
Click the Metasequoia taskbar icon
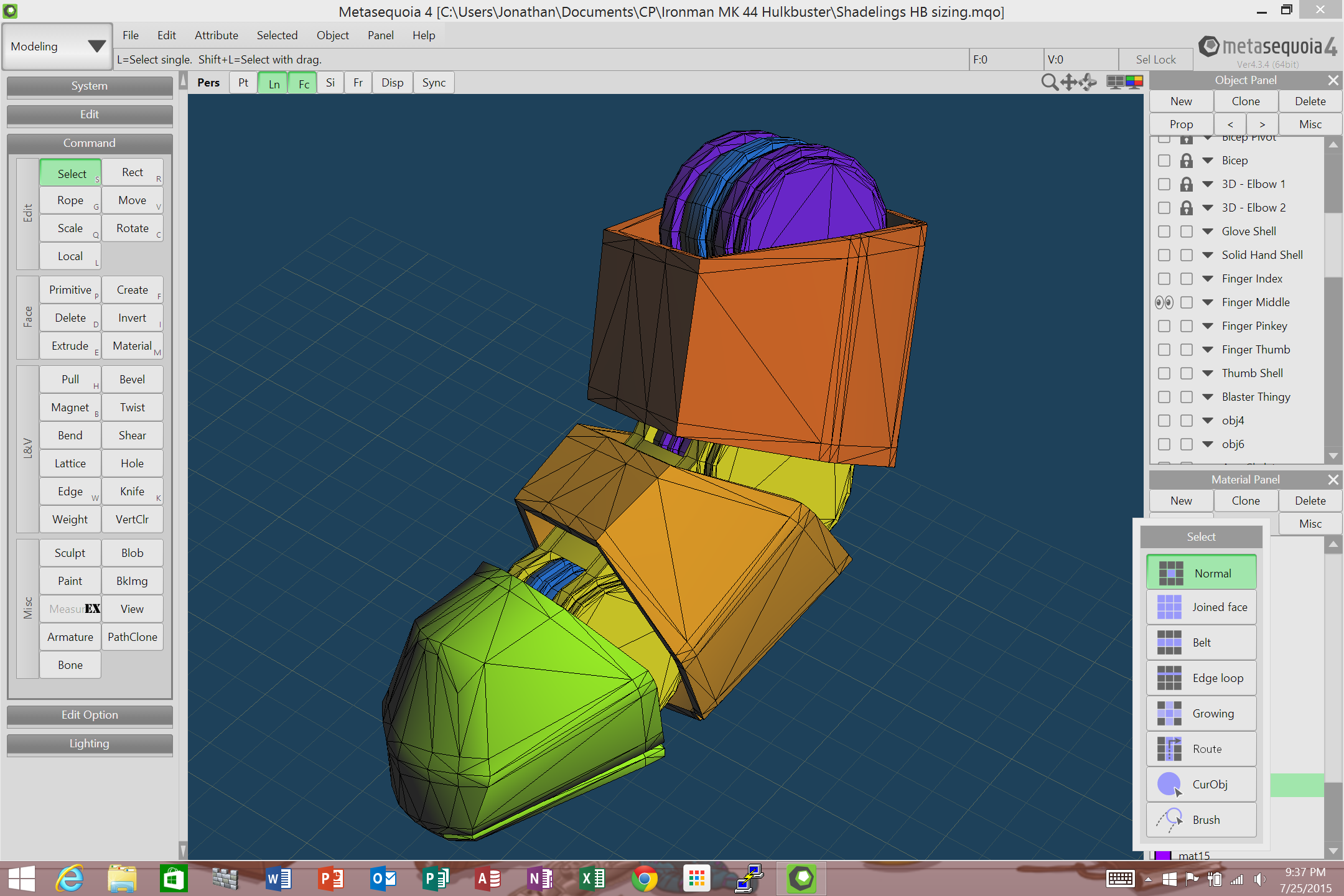(801, 879)
